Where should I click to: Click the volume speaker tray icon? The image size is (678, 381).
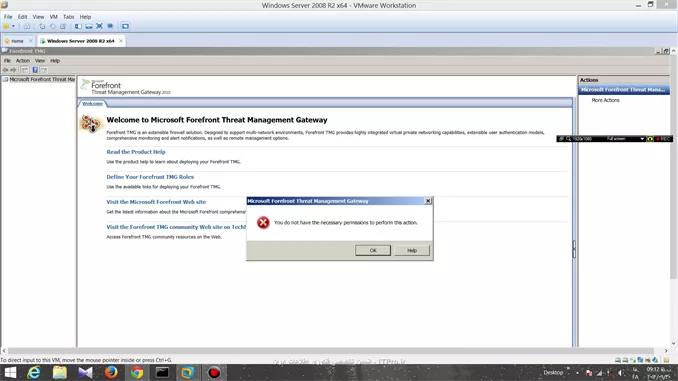621,373
